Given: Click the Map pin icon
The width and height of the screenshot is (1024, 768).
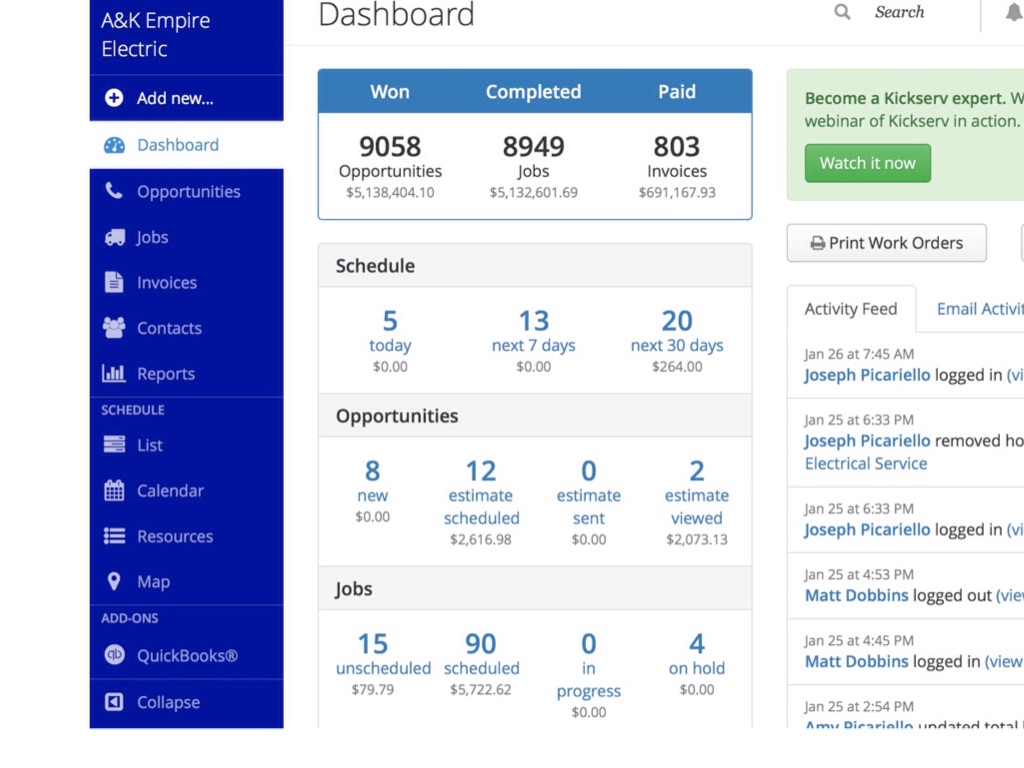Looking at the screenshot, I should pyautogui.click(x=114, y=582).
